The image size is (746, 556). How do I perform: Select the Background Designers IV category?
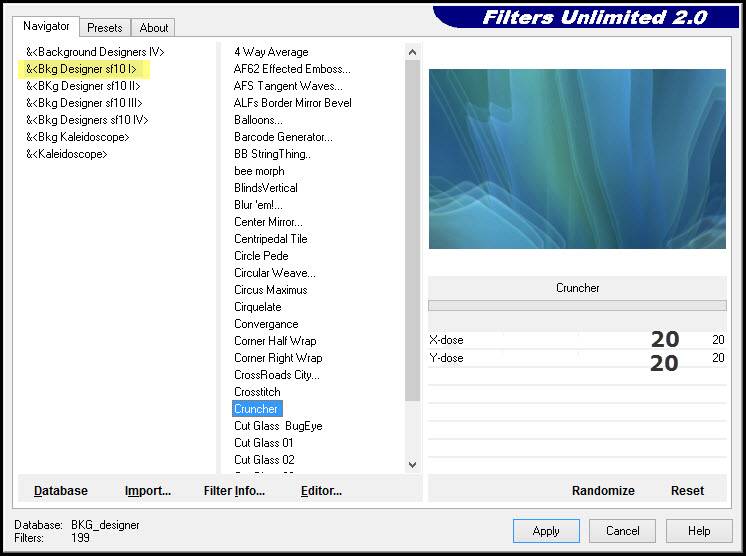click(x=95, y=52)
